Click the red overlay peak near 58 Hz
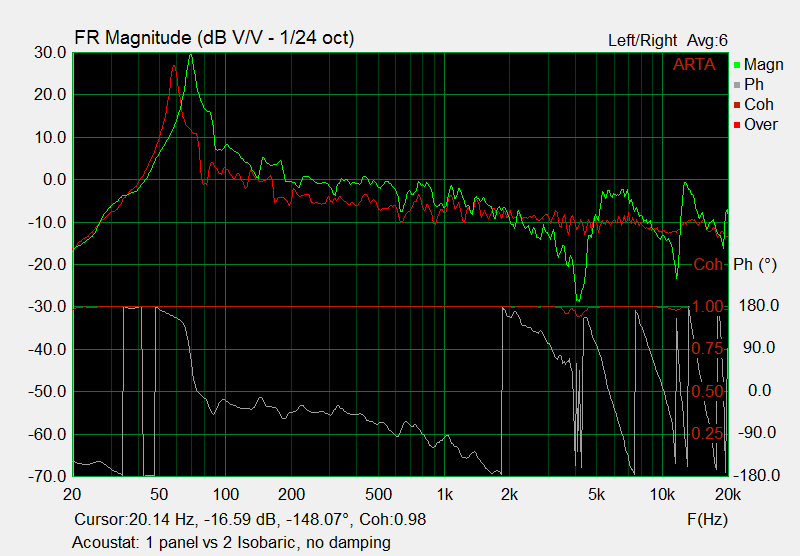 point(174,65)
